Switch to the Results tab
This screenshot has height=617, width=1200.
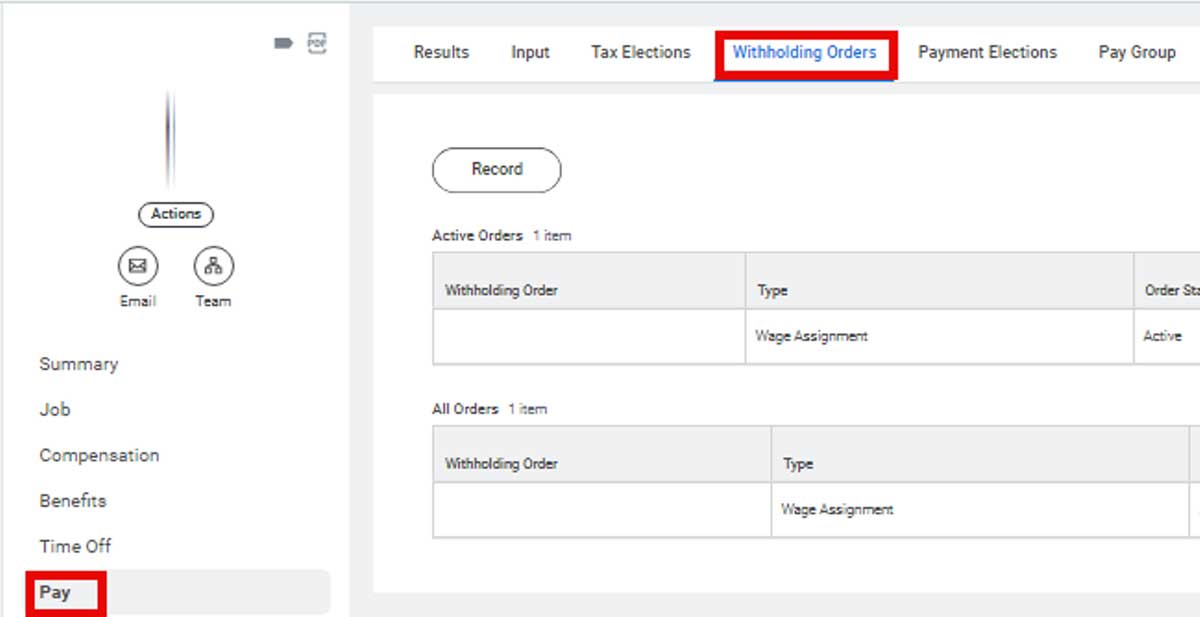441,52
